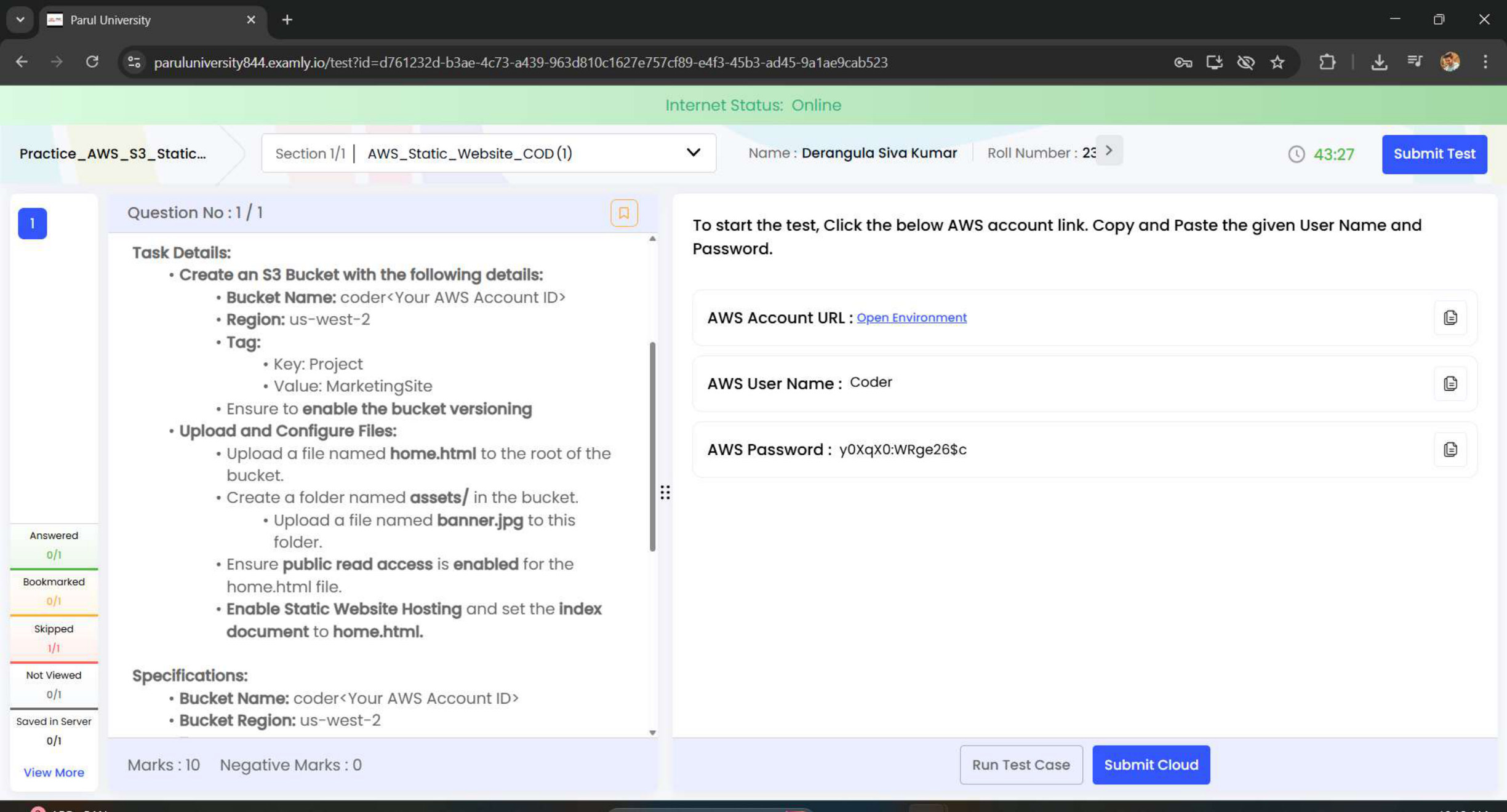
Task: Open the password manager key icon
Action: pyautogui.click(x=1183, y=62)
